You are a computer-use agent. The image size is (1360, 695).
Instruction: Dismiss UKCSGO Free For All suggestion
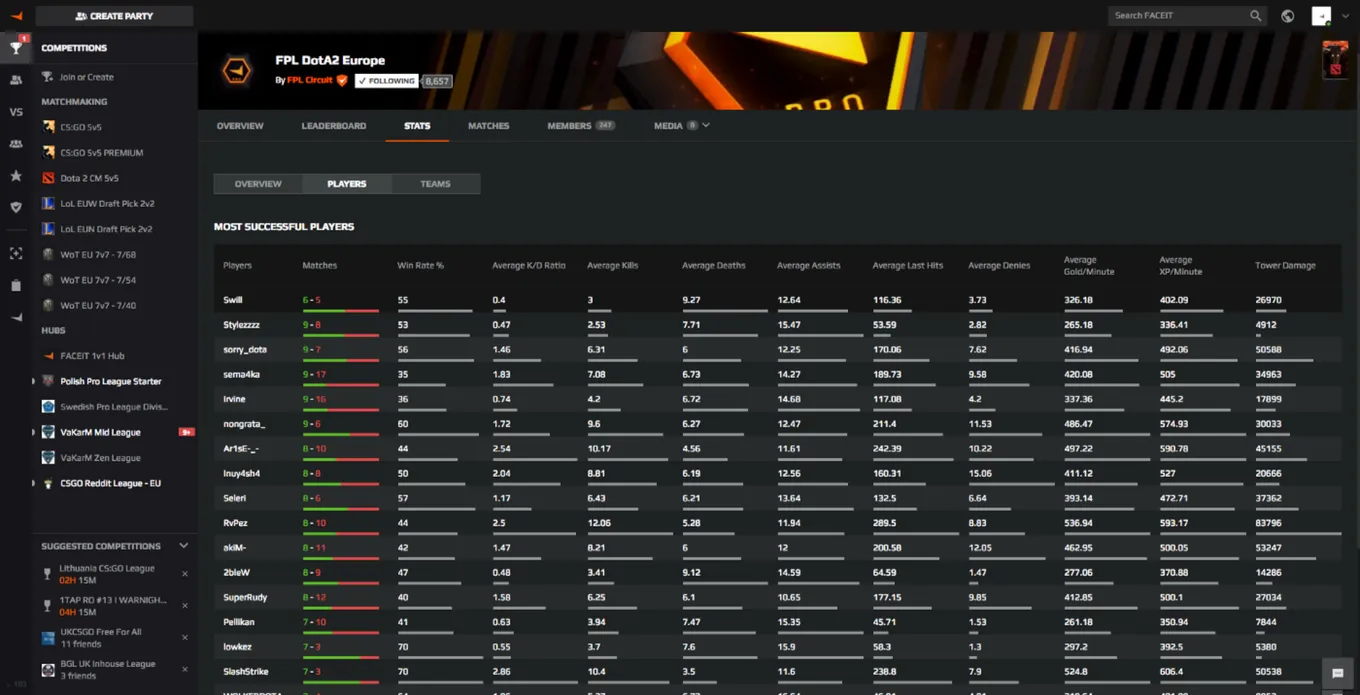coord(185,637)
